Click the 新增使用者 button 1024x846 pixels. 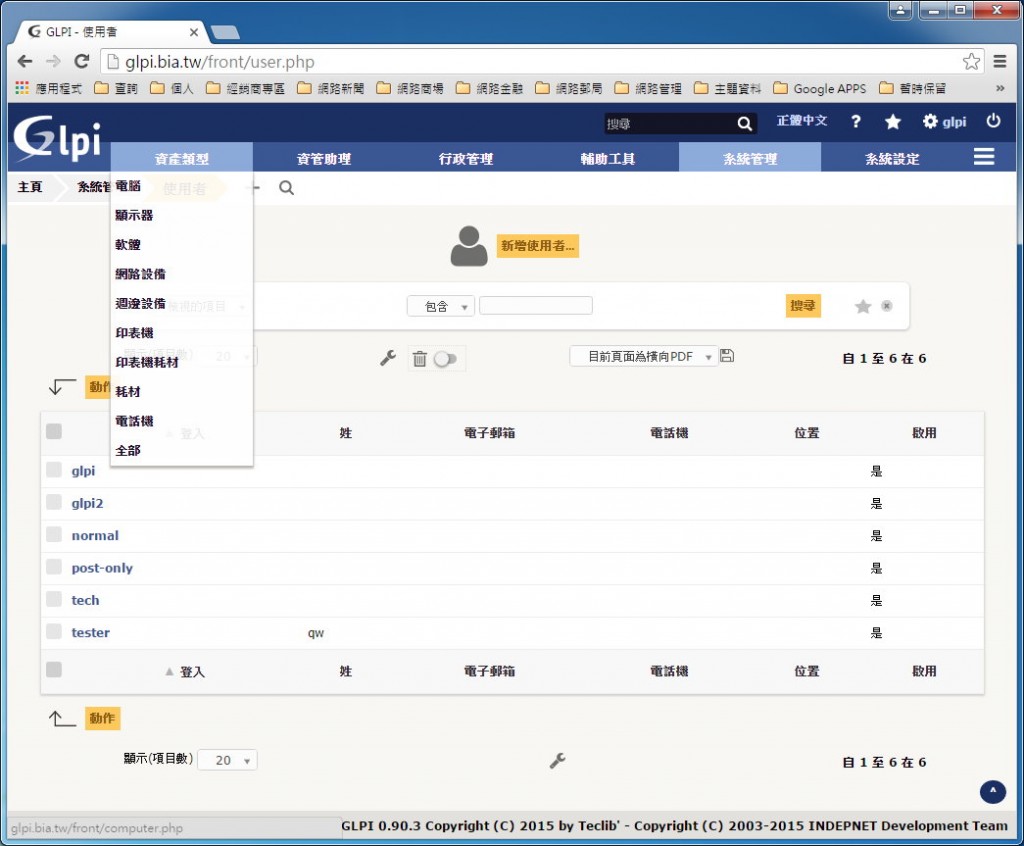[x=538, y=246]
